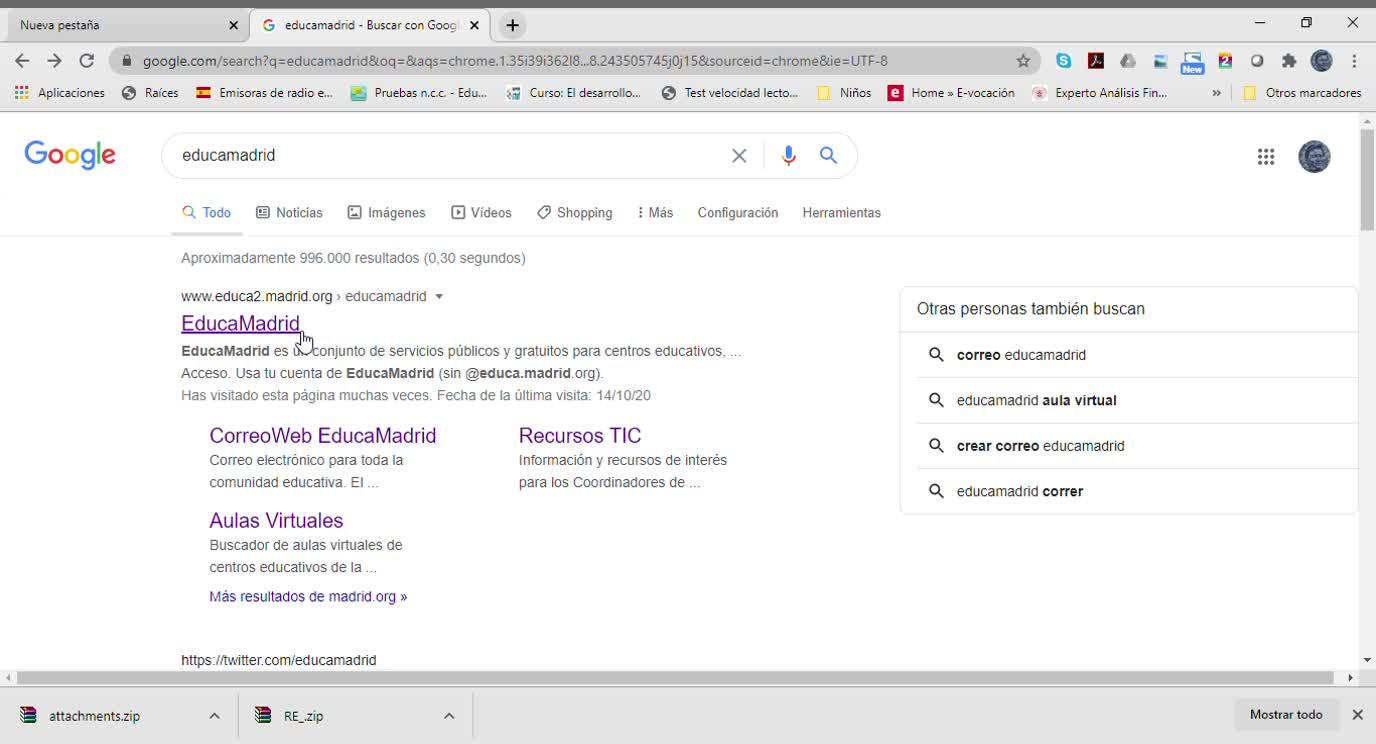The image size is (1376, 744).
Task: Open the CorreoWeb EducaMadrid link
Action: click(323, 435)
